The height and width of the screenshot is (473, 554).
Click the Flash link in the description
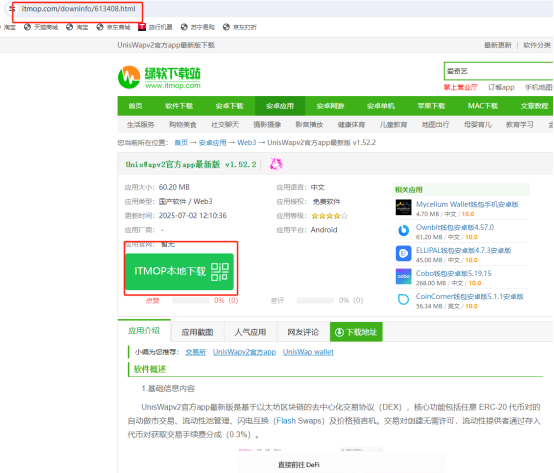coord(286,421)
